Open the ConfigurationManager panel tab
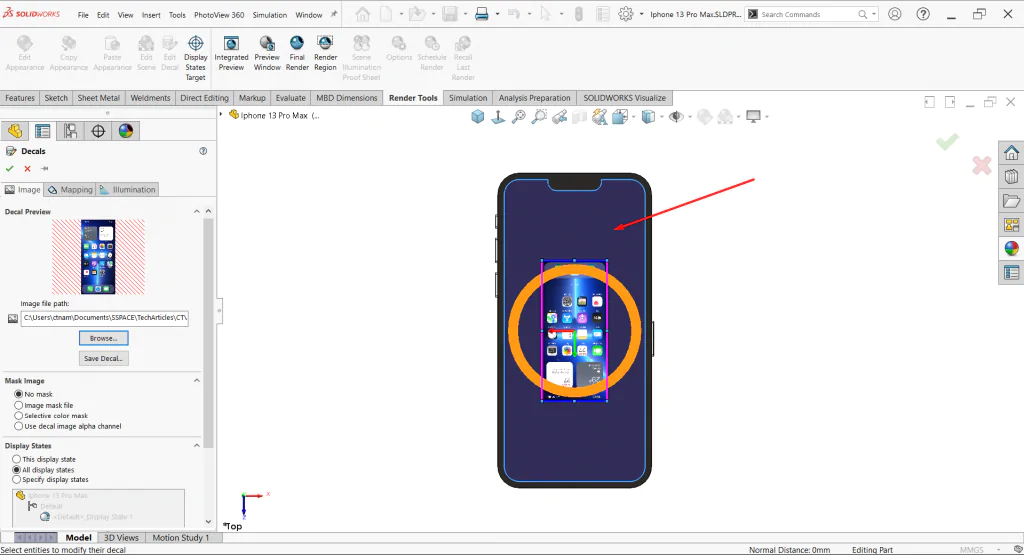 click(71, 131)
